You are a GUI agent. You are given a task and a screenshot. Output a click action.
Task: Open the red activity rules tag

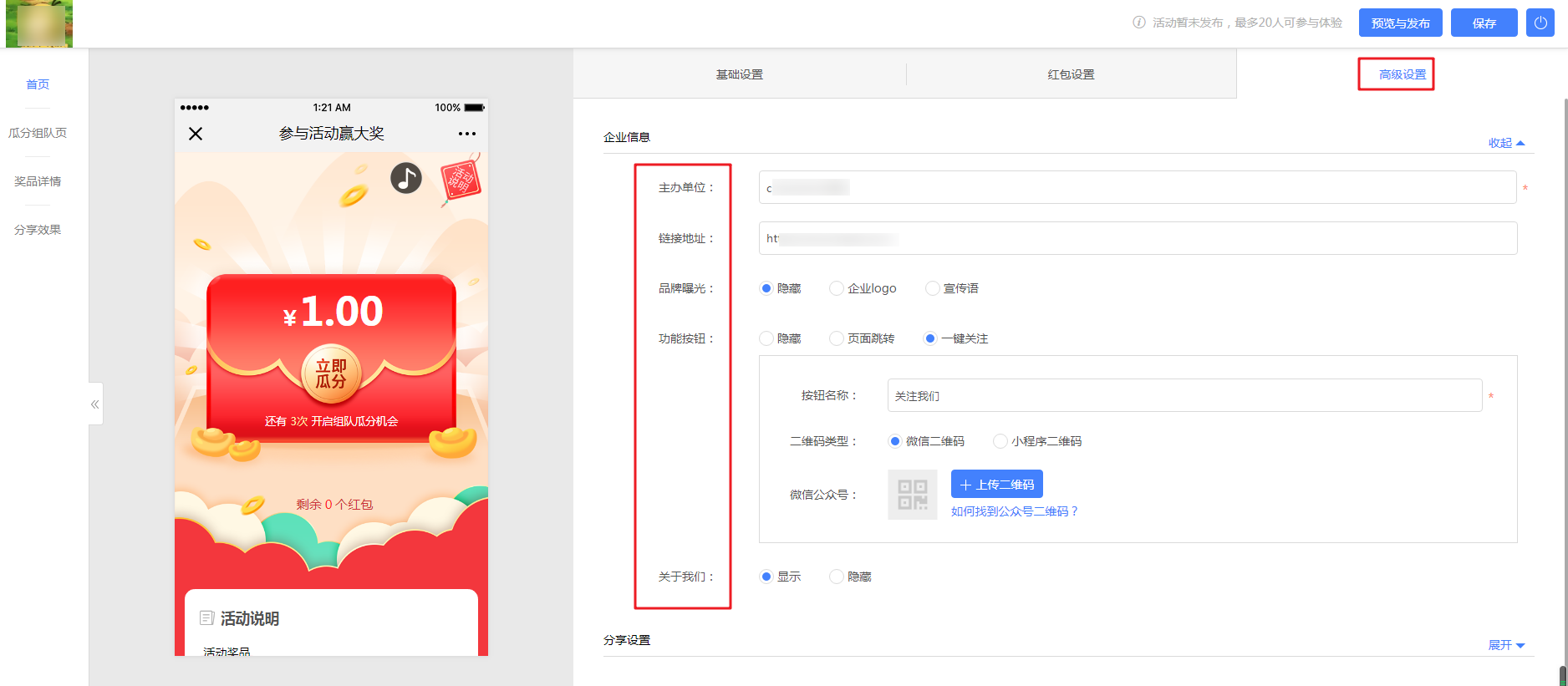[461, 179]
